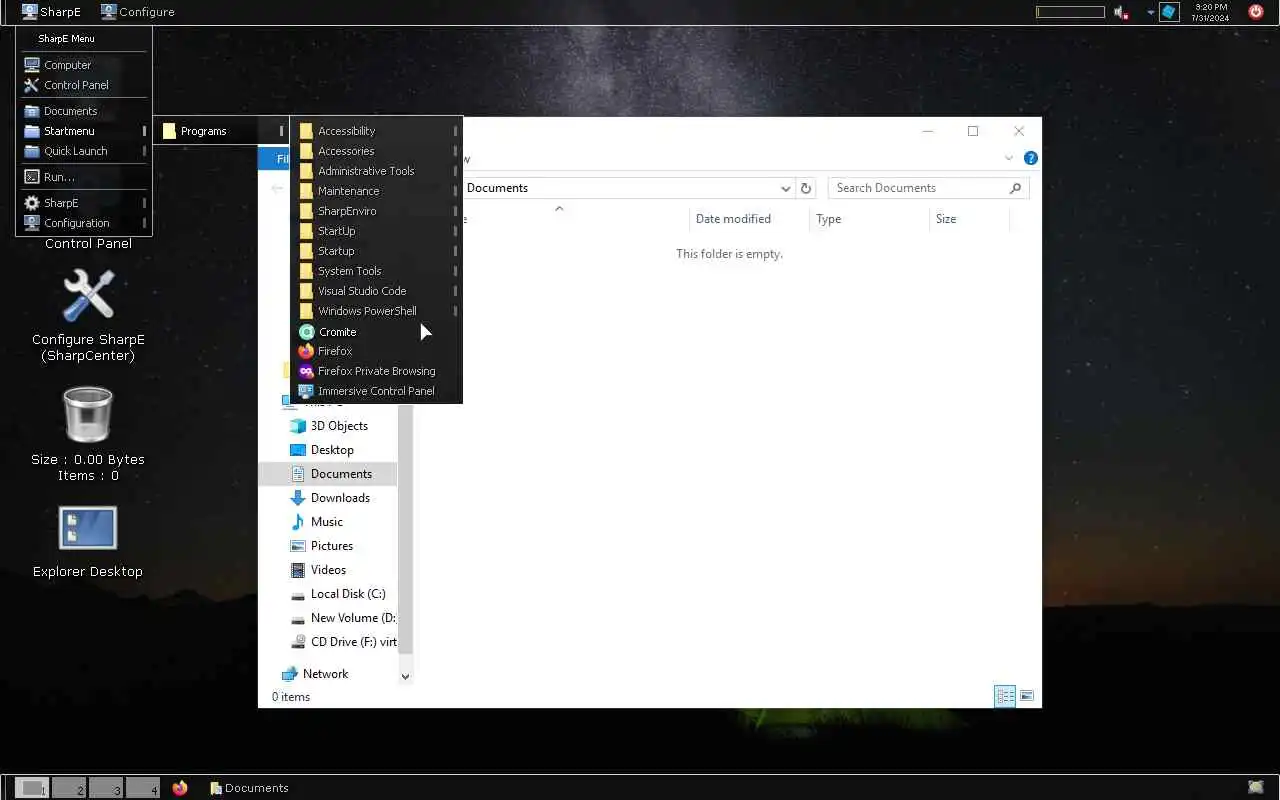Switch to large icons view button
1280x800 pixels.
(1026, 696)
